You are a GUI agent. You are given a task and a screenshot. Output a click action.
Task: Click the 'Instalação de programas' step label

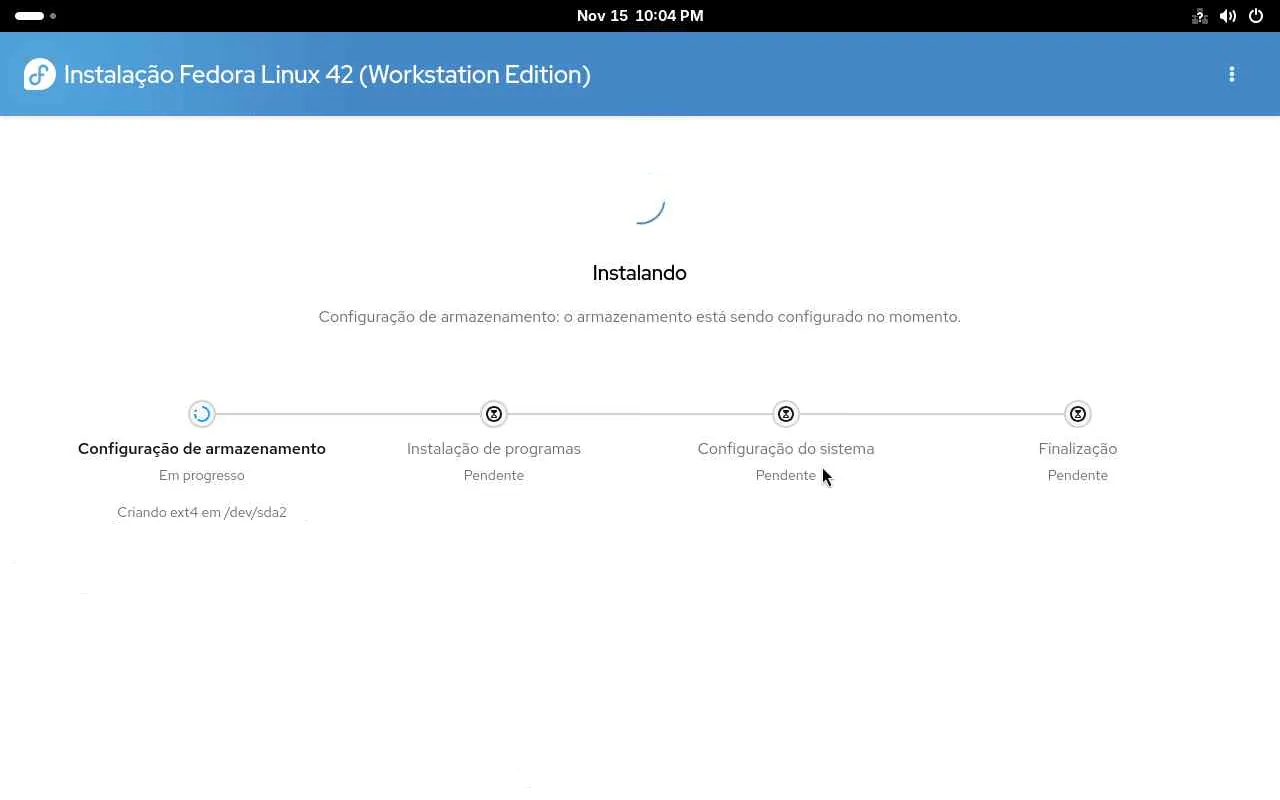tap(494, 449)
